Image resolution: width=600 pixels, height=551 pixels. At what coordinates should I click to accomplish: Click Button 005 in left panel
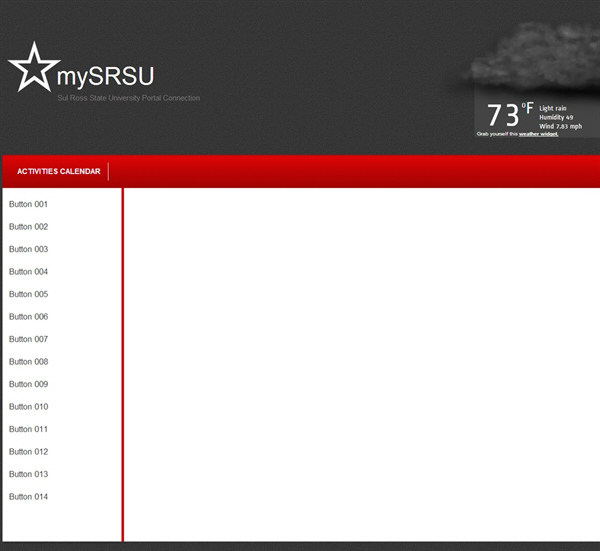point(29,294)
